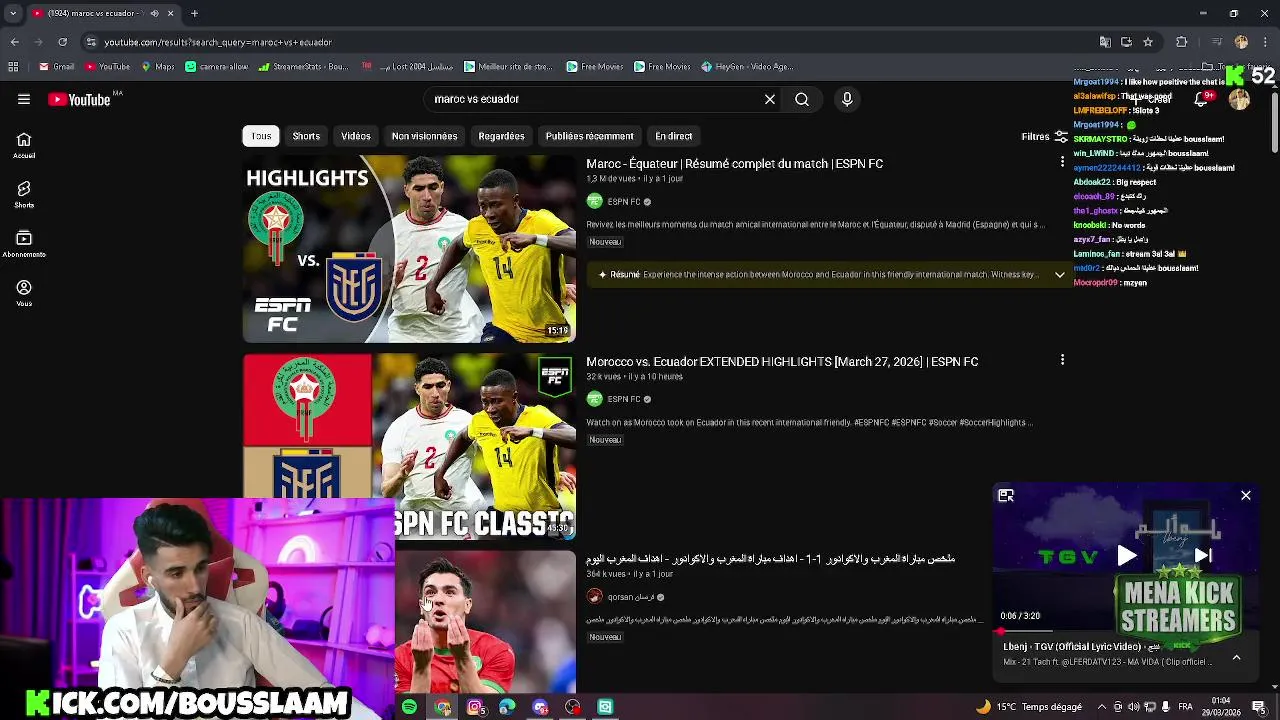Open Morocco vs. Ecuador EXTENDED HIGHLIGHTS title

coord(782,362)
